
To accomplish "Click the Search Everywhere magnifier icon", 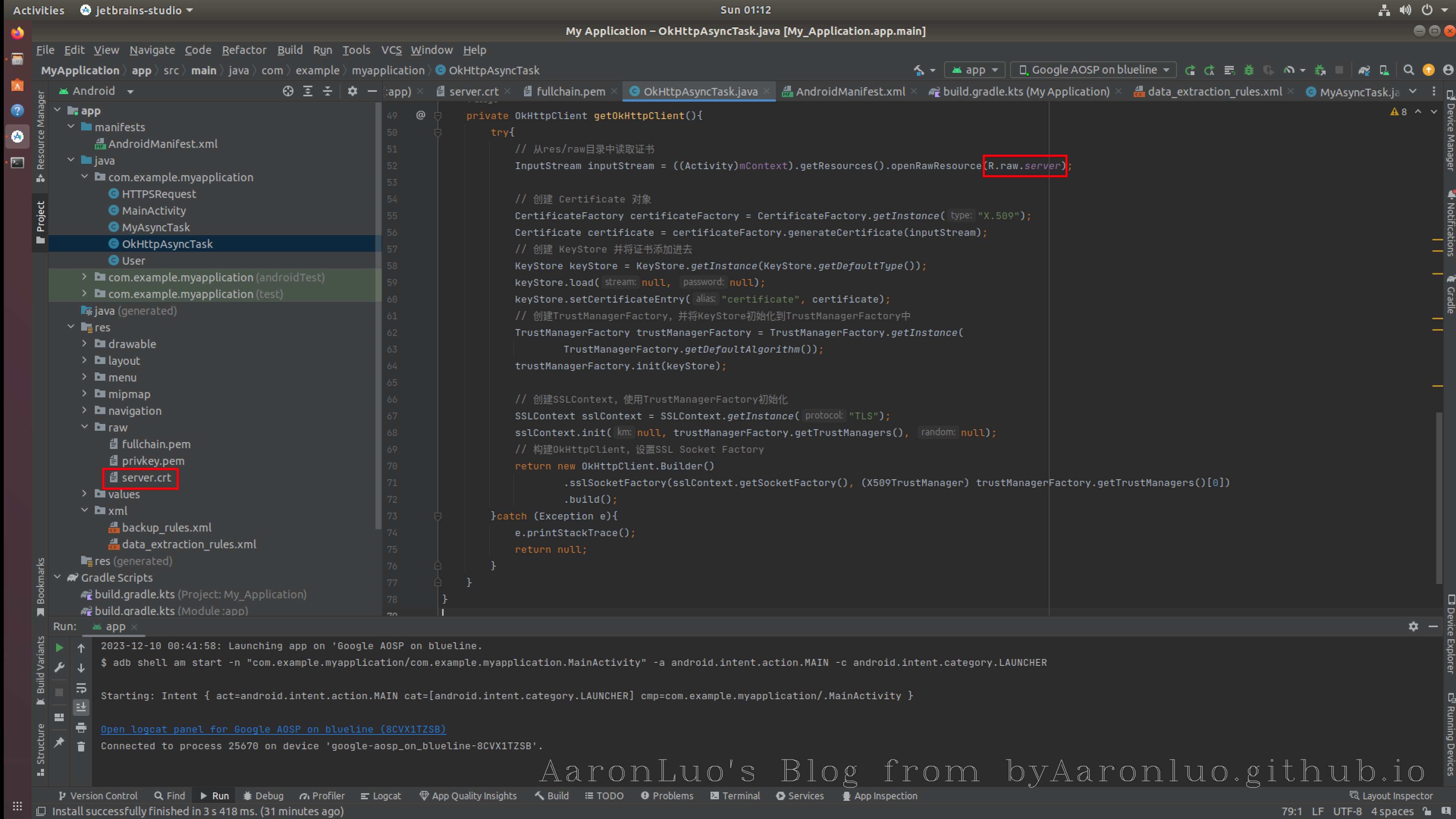I will [x=1409, y=70].
